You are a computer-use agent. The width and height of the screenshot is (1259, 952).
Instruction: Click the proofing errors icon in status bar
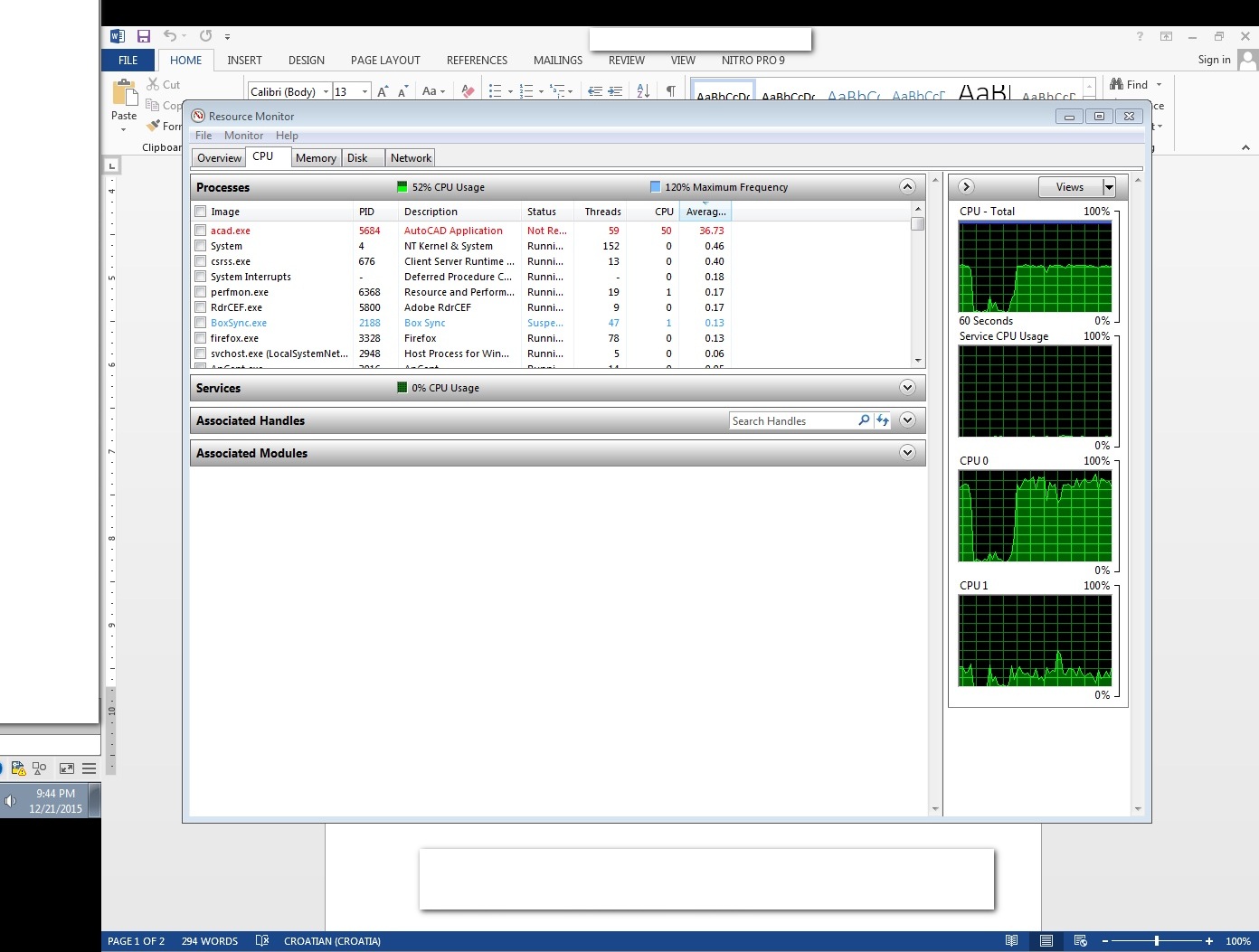pos(262,941)
